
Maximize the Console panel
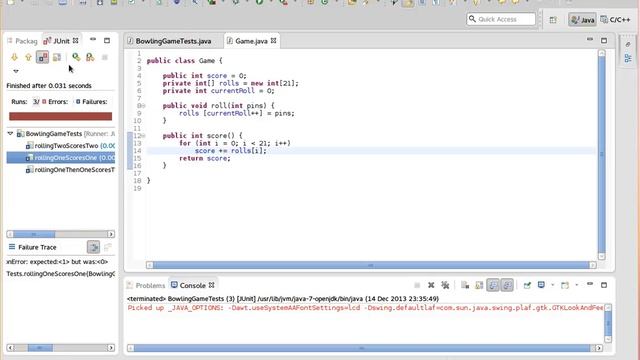point(604,285)
